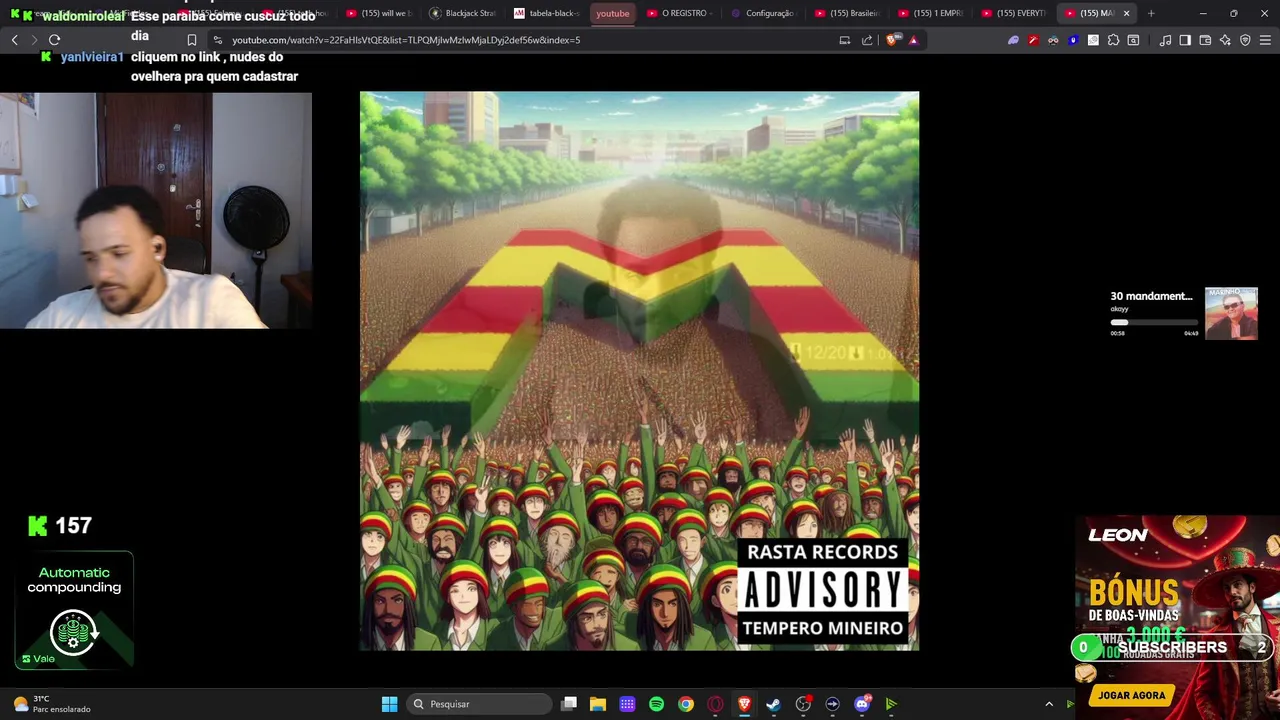
Task: Click the Automatic compounding Vaio ad
Action: tap(75, 609)
